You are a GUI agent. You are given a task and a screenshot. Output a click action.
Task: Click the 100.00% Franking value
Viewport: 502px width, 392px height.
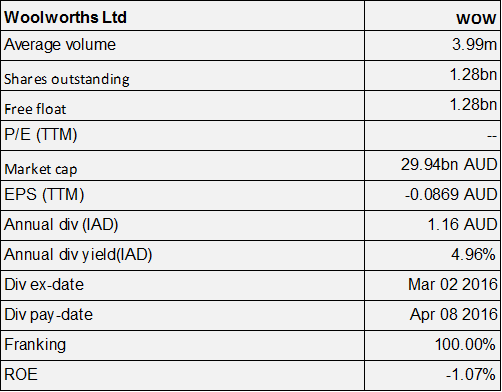pos(465,344)
